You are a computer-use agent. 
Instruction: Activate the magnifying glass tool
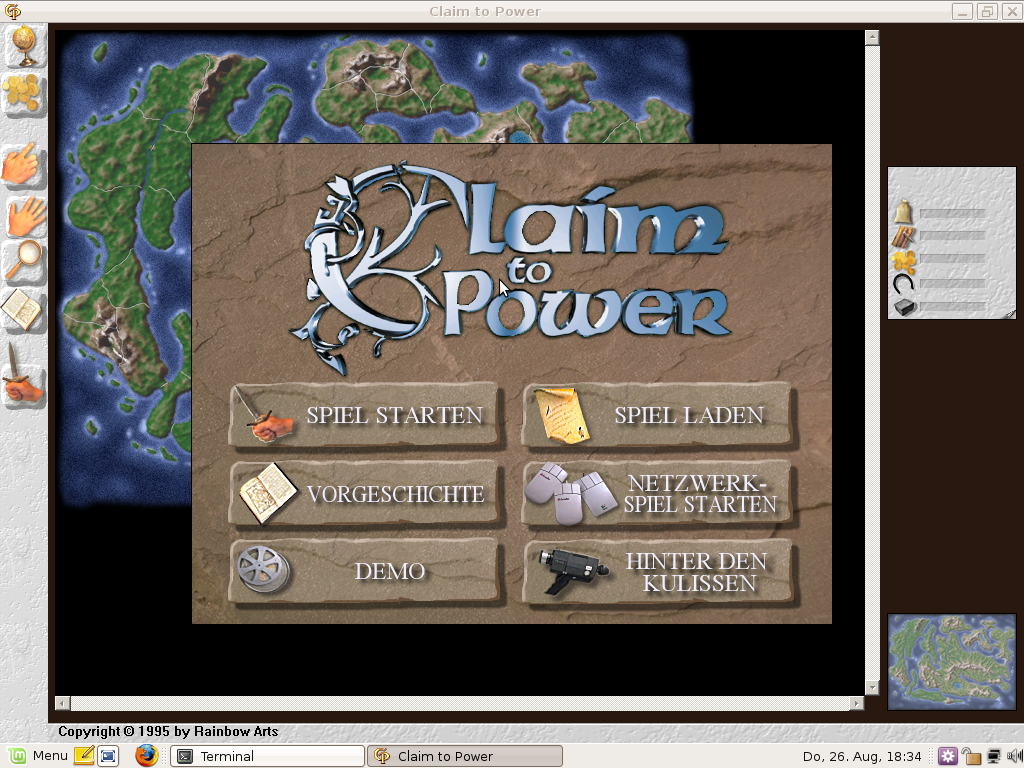pyautogui.click(x=23, y=260)
